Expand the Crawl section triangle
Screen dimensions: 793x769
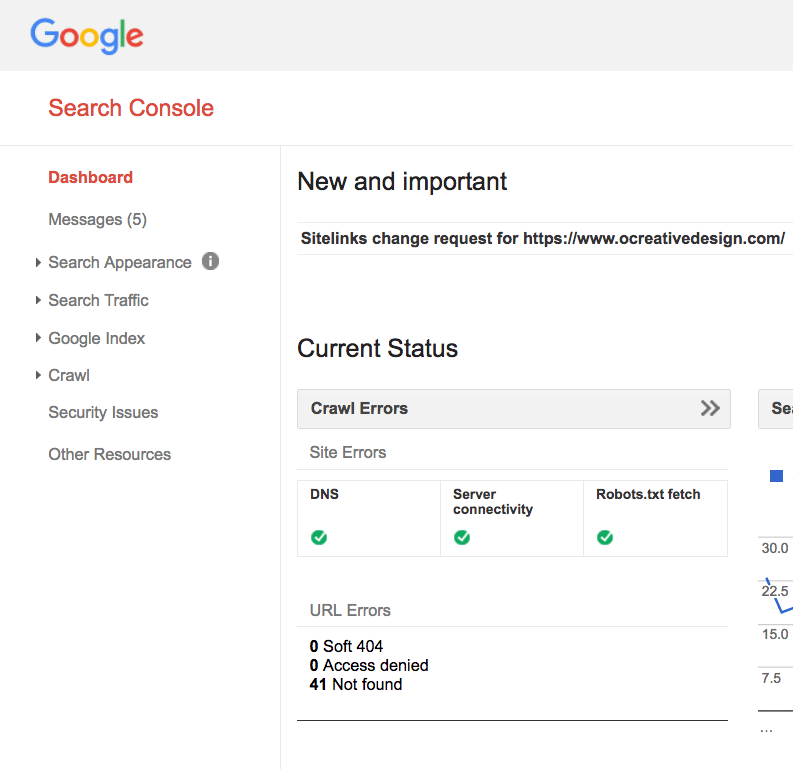tap(38, 375)
